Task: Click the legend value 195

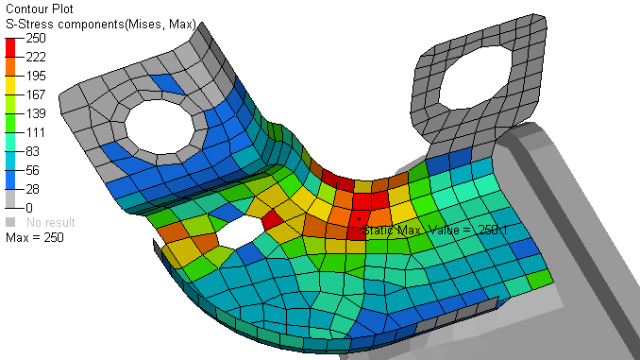Action: pos(36,76)
